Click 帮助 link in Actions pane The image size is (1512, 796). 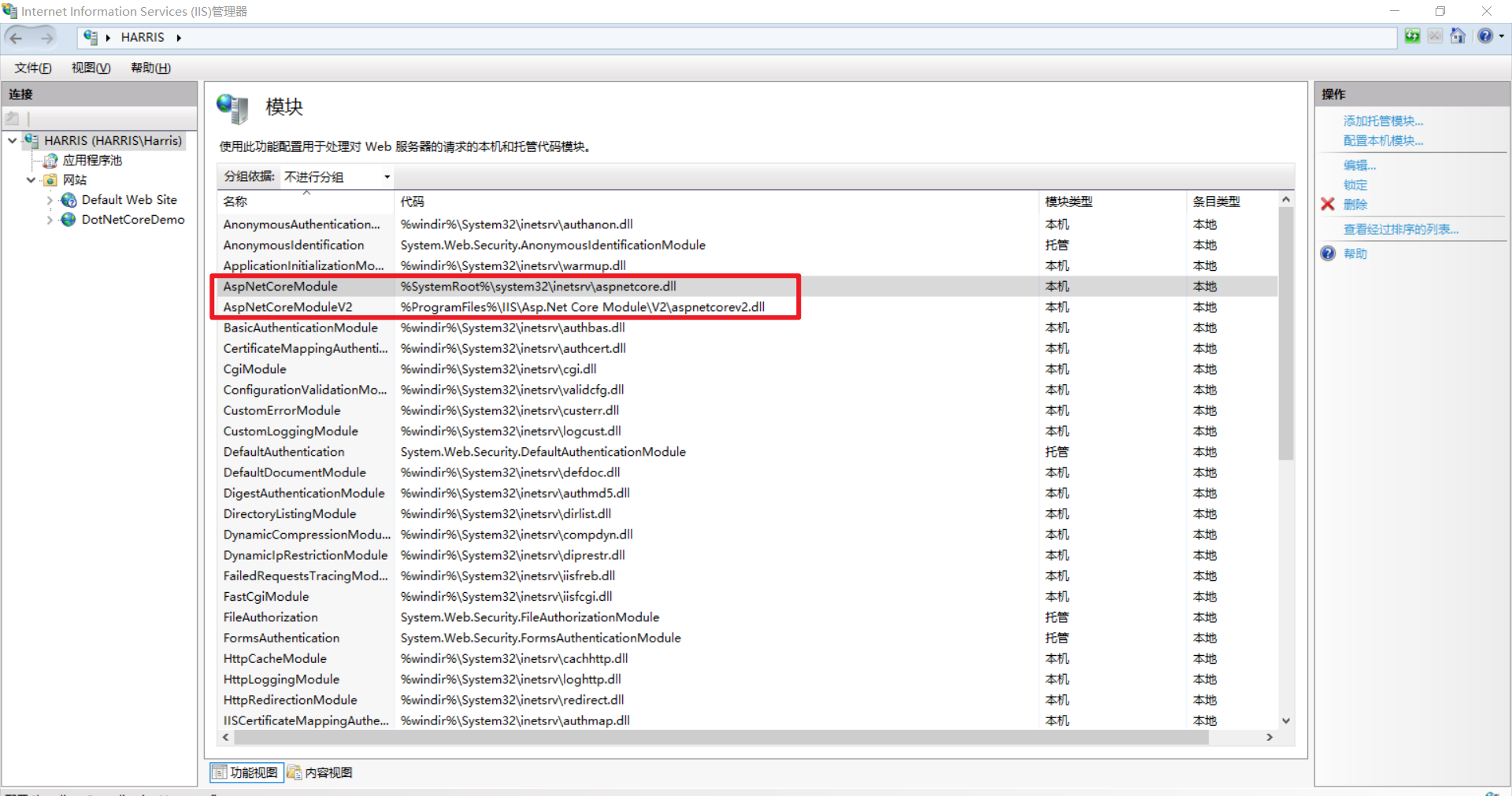pos(1355,254)
